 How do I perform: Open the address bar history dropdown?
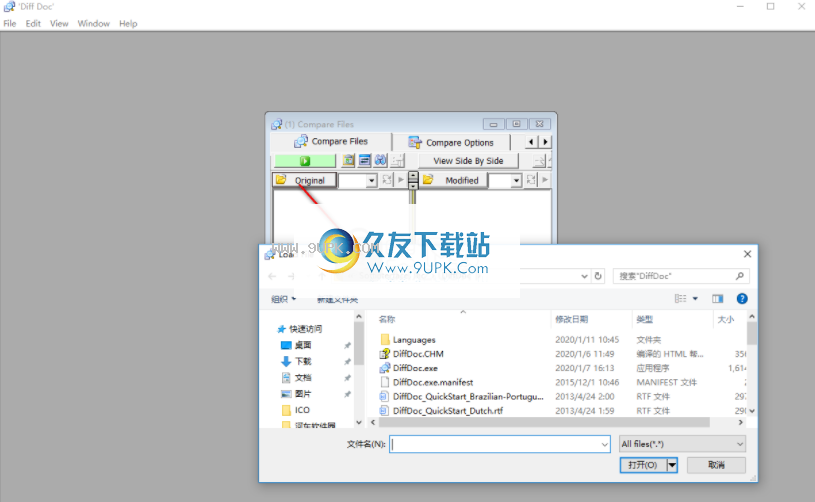tap(584, 276)
